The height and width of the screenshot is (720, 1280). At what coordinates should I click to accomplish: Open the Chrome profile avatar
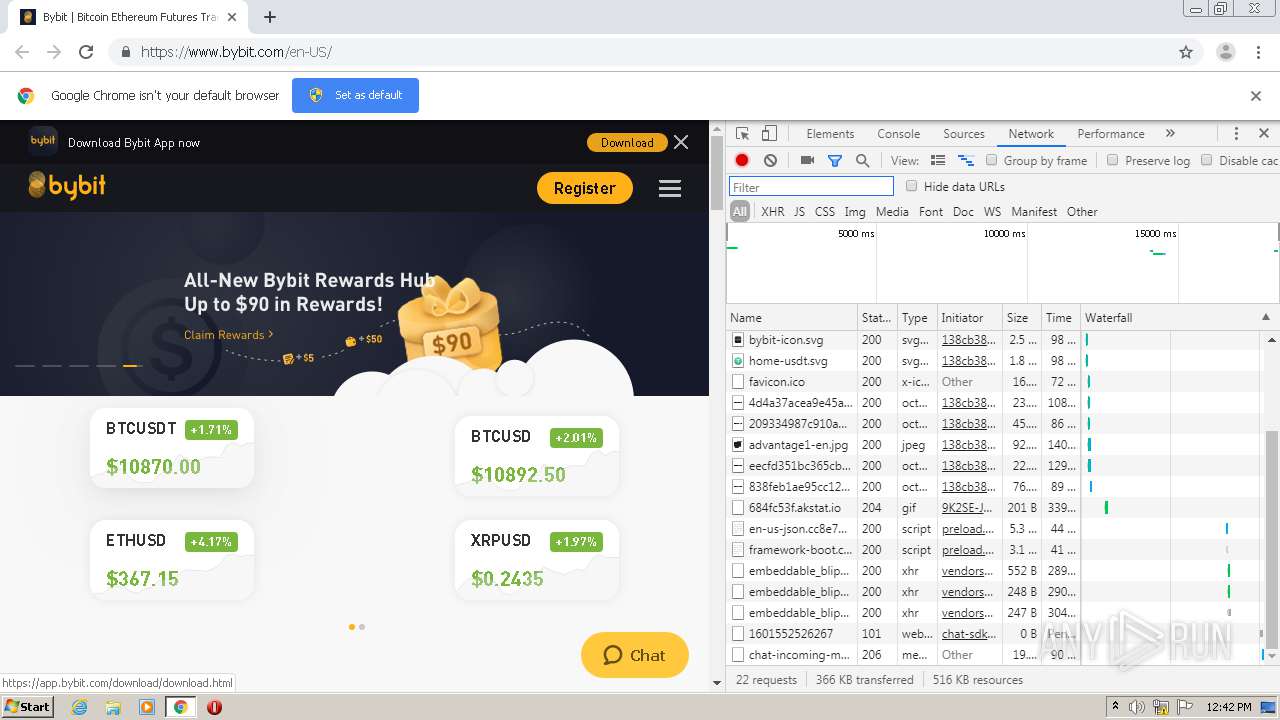(1225, 52)
